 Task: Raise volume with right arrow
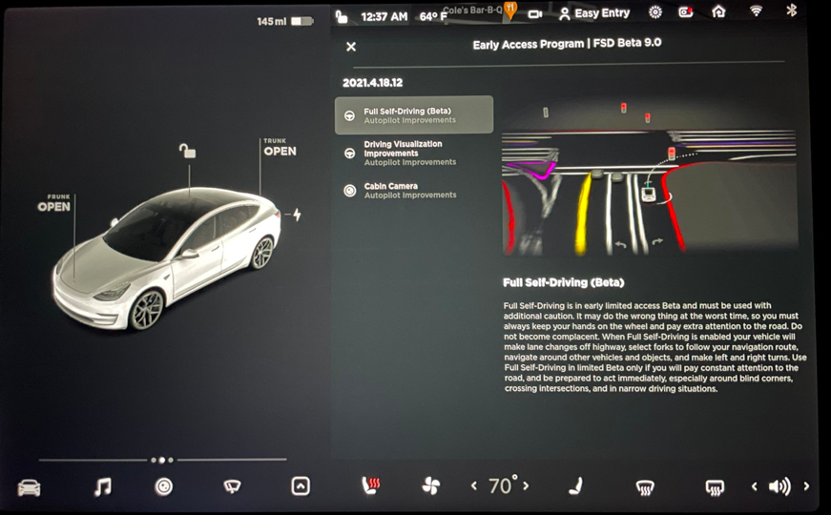tap(807, 486)
